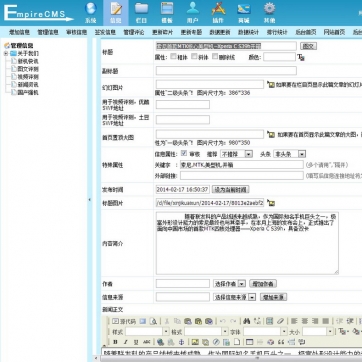Click the 设为当前时间 button
Screen dimensions: 362x362
tap(230, 190)
